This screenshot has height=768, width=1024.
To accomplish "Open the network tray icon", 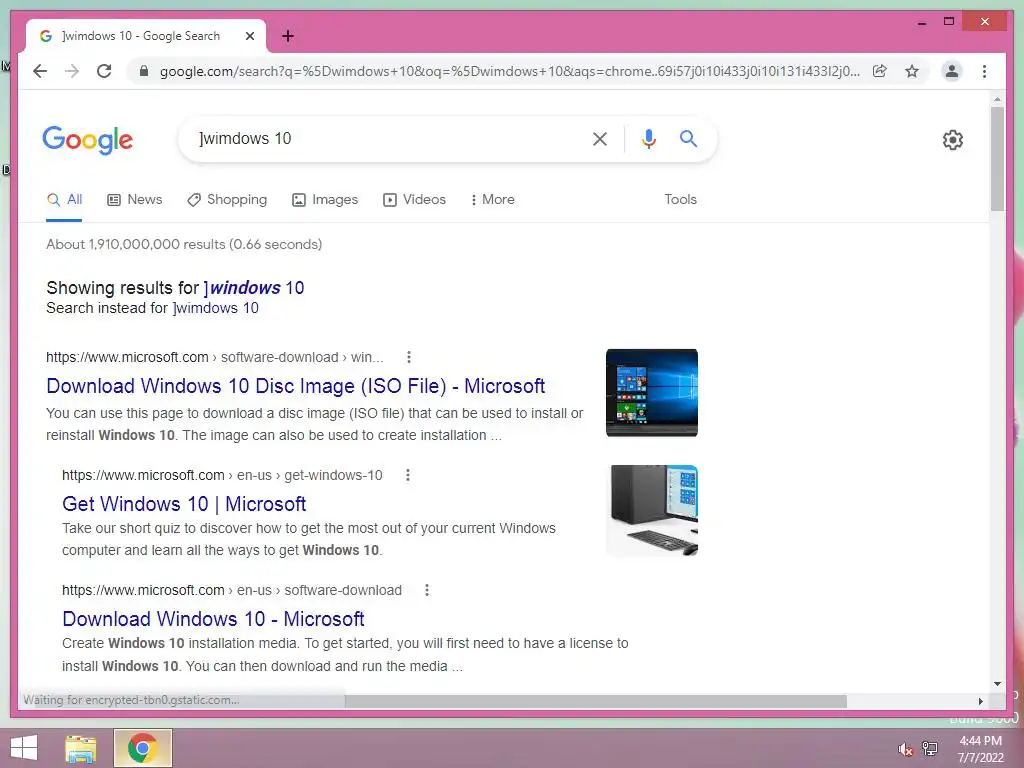I will pos(930,749).
